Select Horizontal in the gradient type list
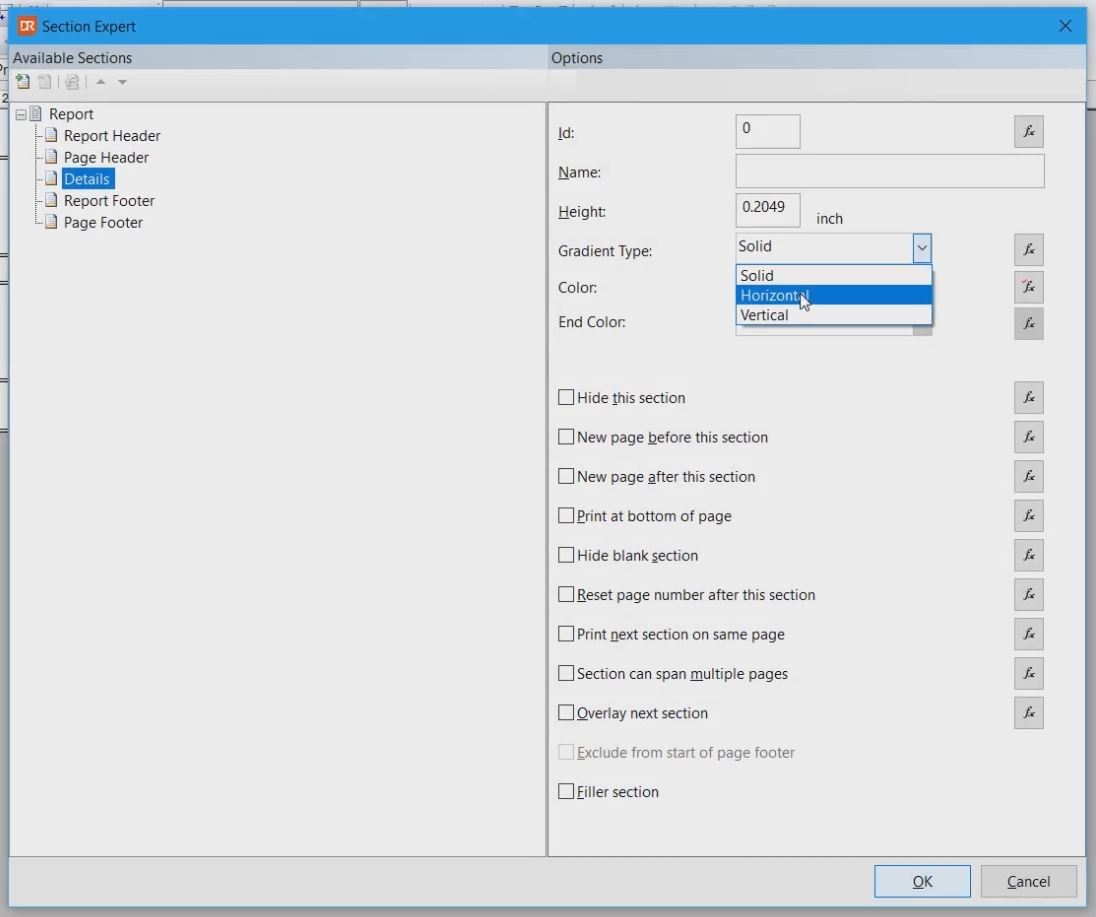The height and width of the screenshot is (917, 1096). pyautogui.click(x=773, y=295)
